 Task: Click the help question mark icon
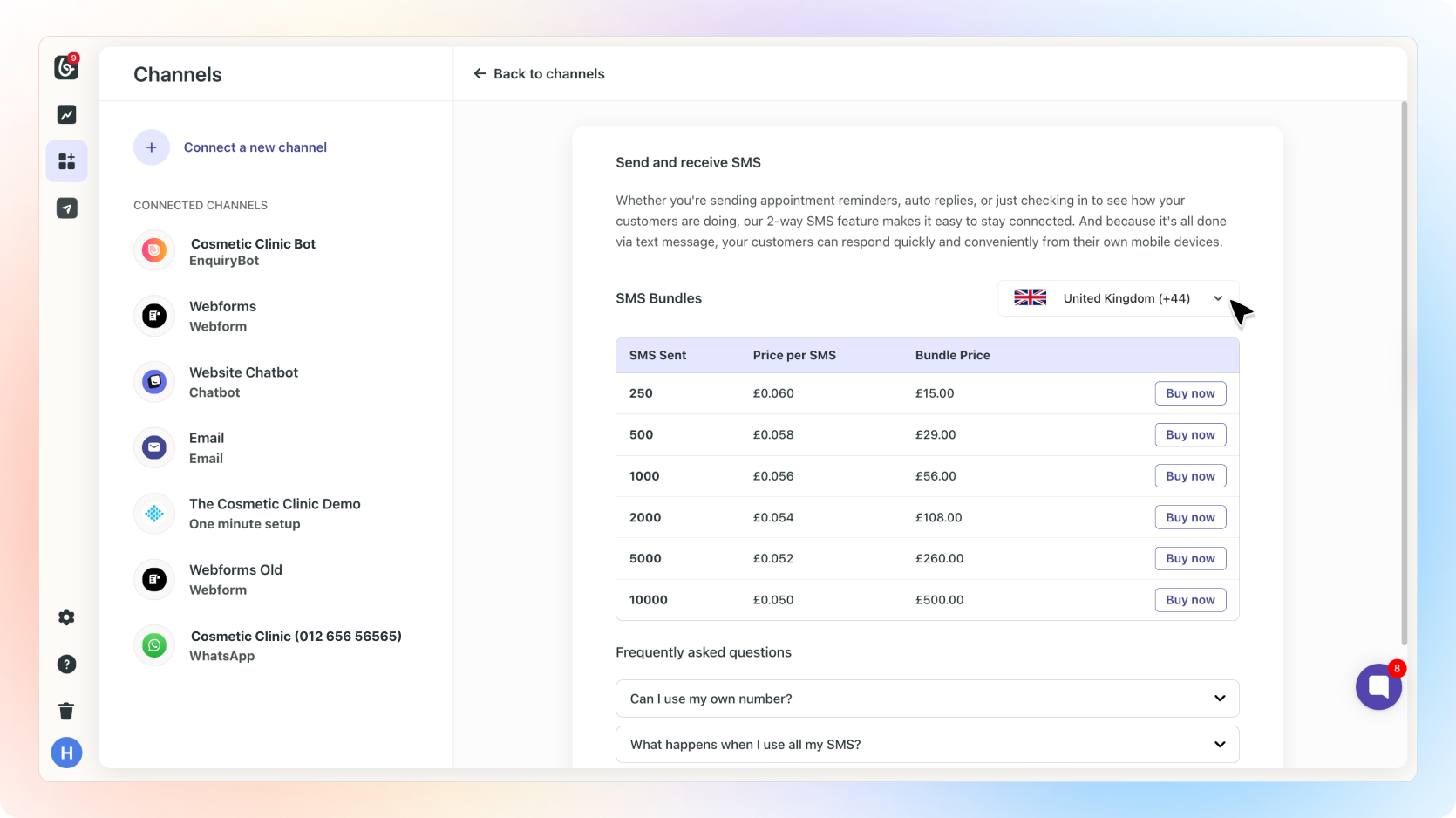point(66,665)
